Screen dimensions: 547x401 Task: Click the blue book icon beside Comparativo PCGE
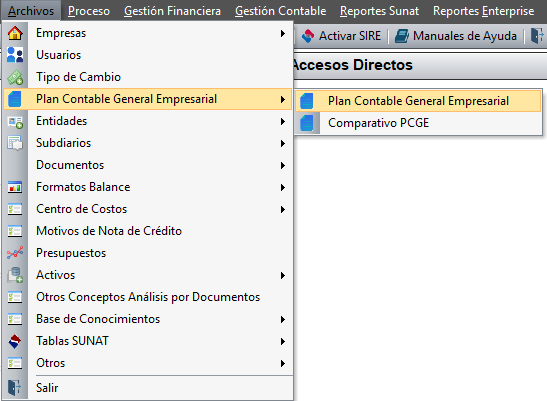click(x=307, y=123)
